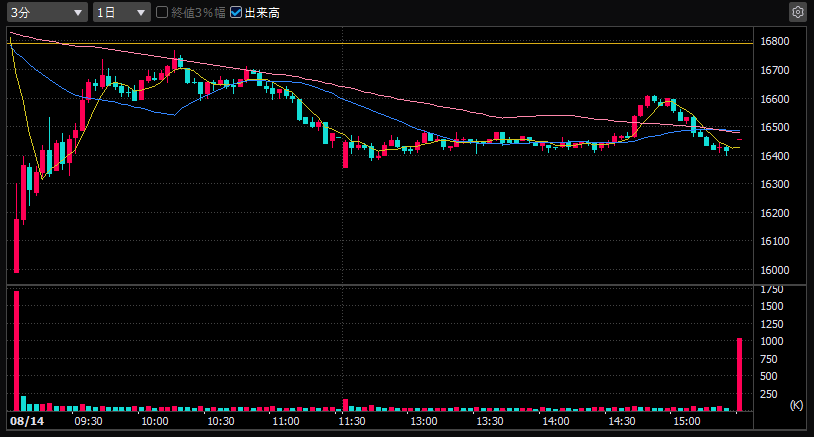Click the 16600 price axis label

point(775,99)
